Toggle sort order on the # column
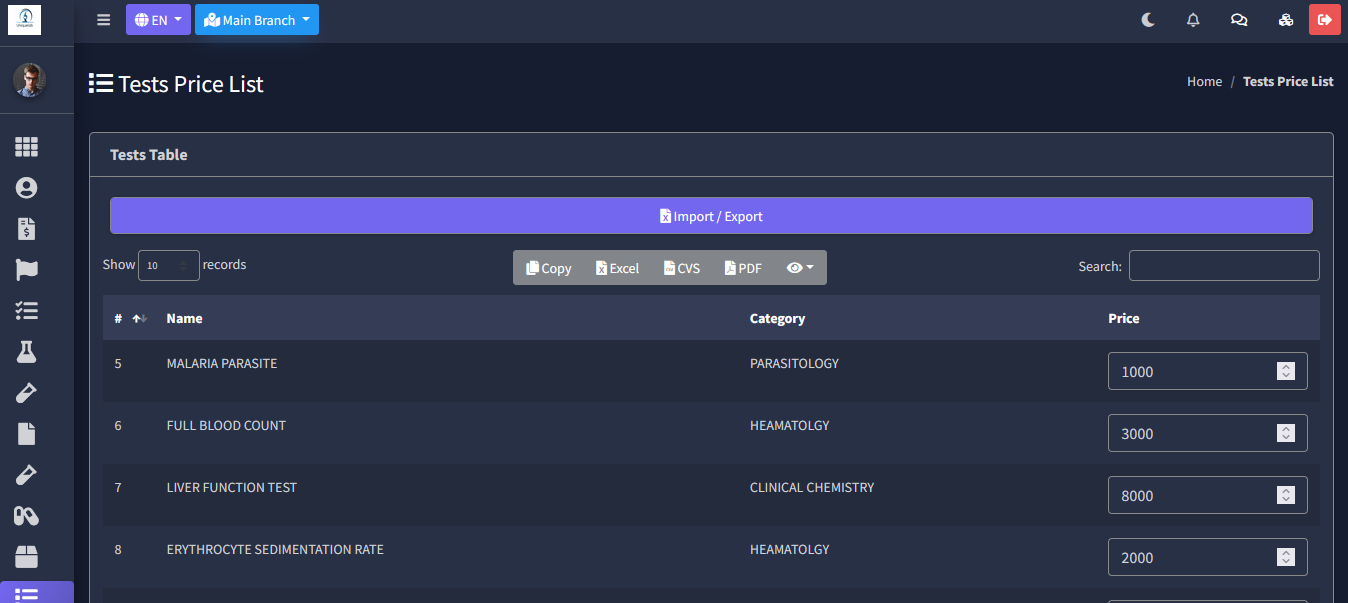 (x=139, y=319)
